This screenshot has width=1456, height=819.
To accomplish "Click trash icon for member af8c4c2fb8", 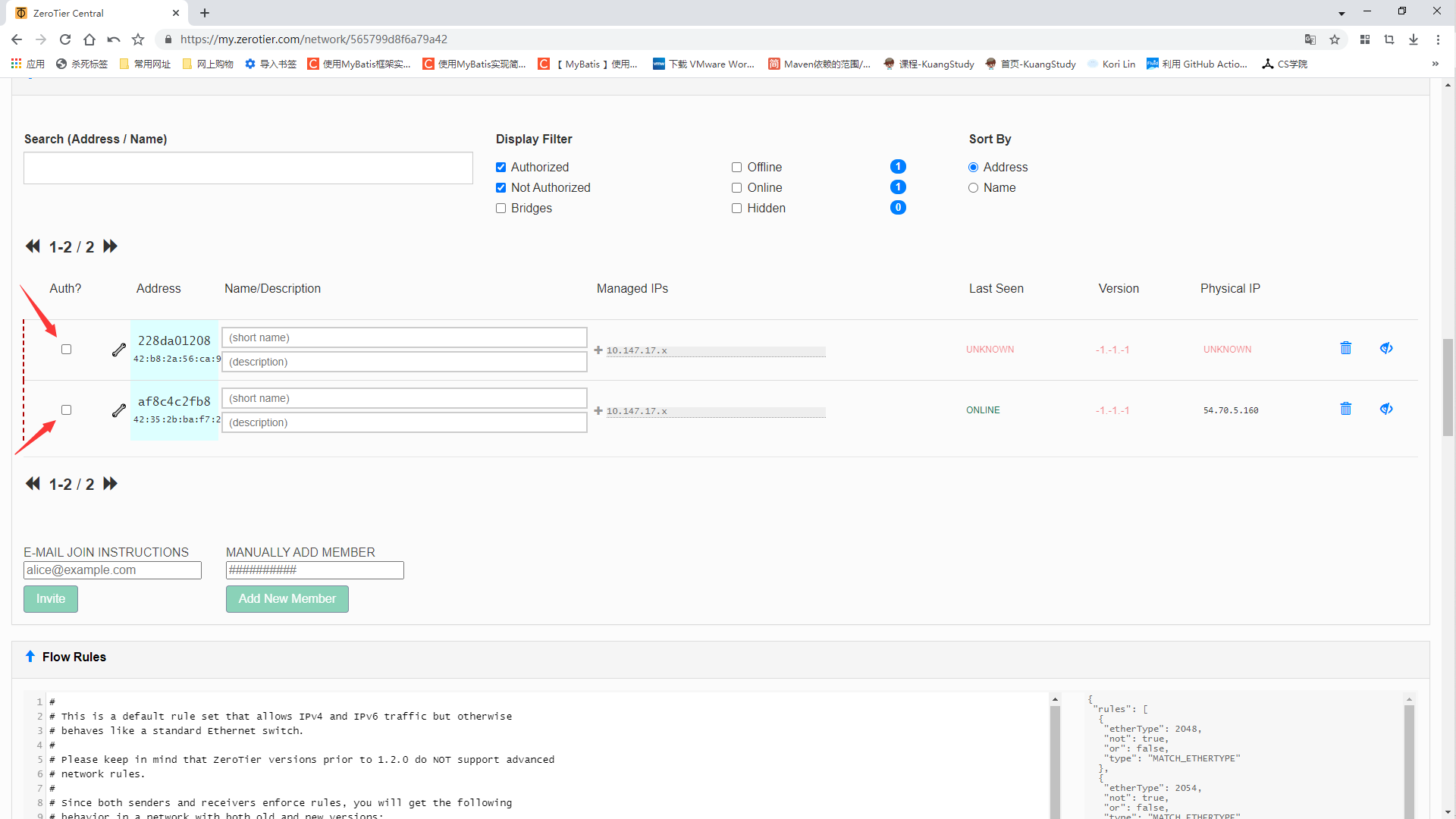I will (x=1345, y=409).
